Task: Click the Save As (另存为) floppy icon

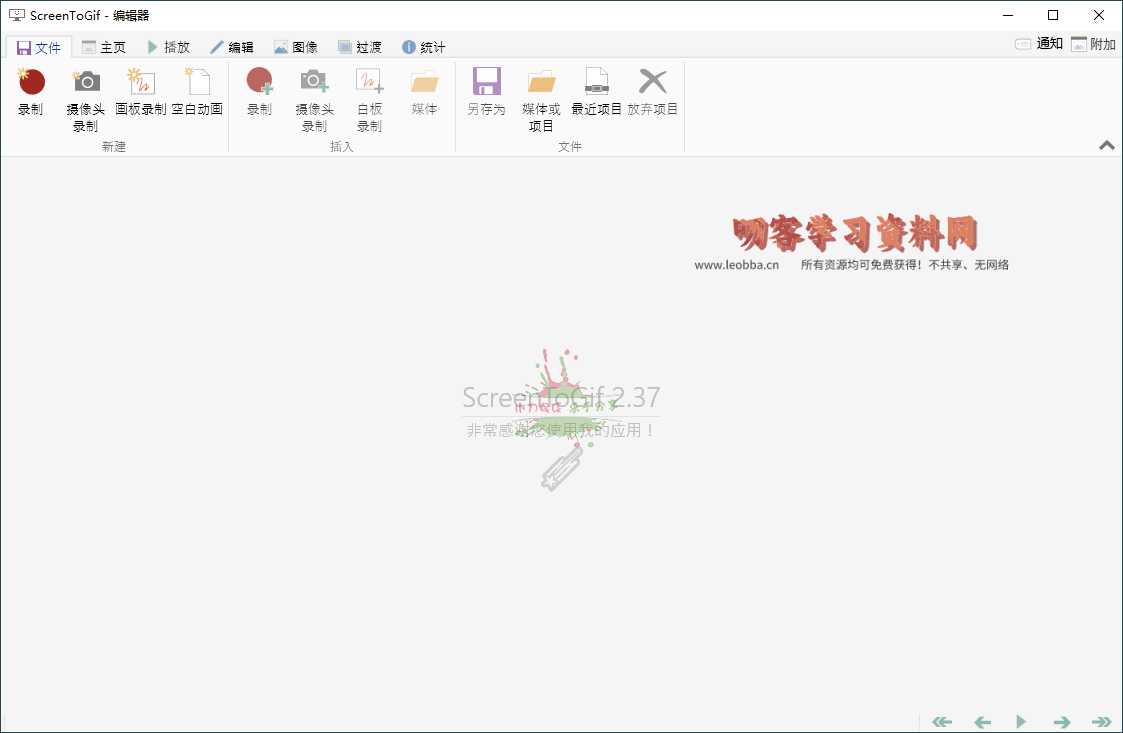Action: tap(486, 81)
